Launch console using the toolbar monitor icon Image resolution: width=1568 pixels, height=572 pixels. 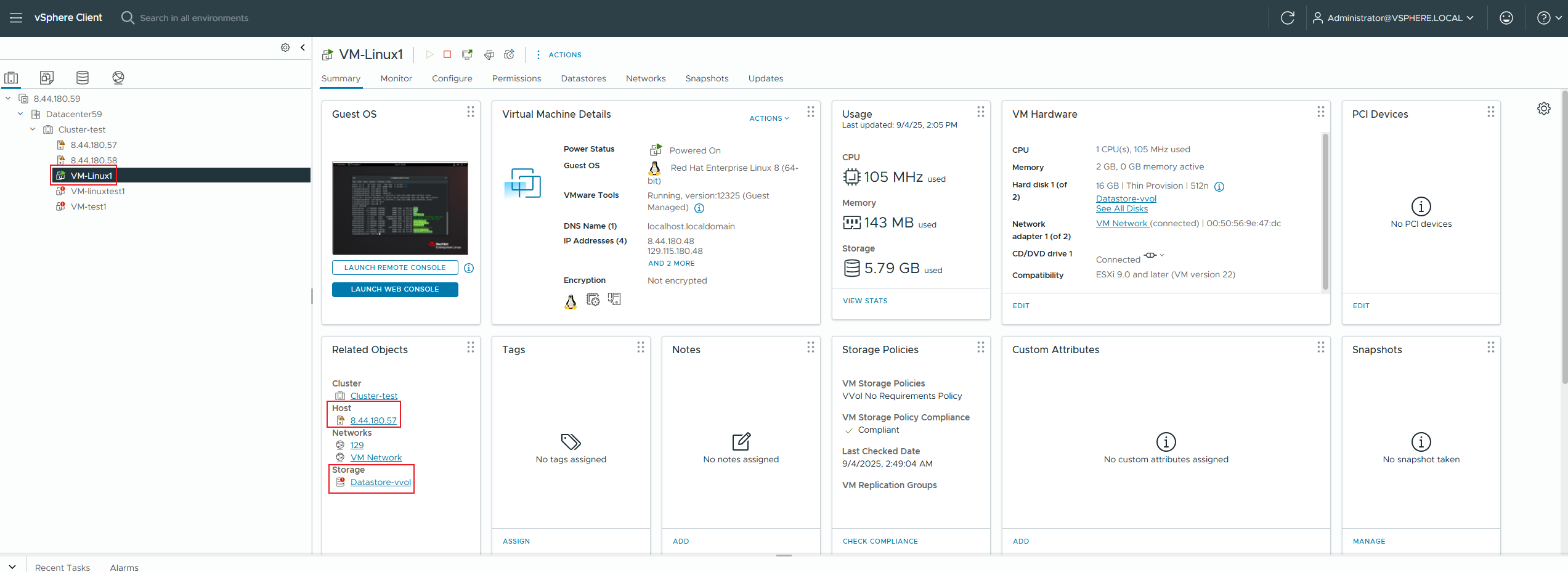pyautogui.click(x=467, y=55)
